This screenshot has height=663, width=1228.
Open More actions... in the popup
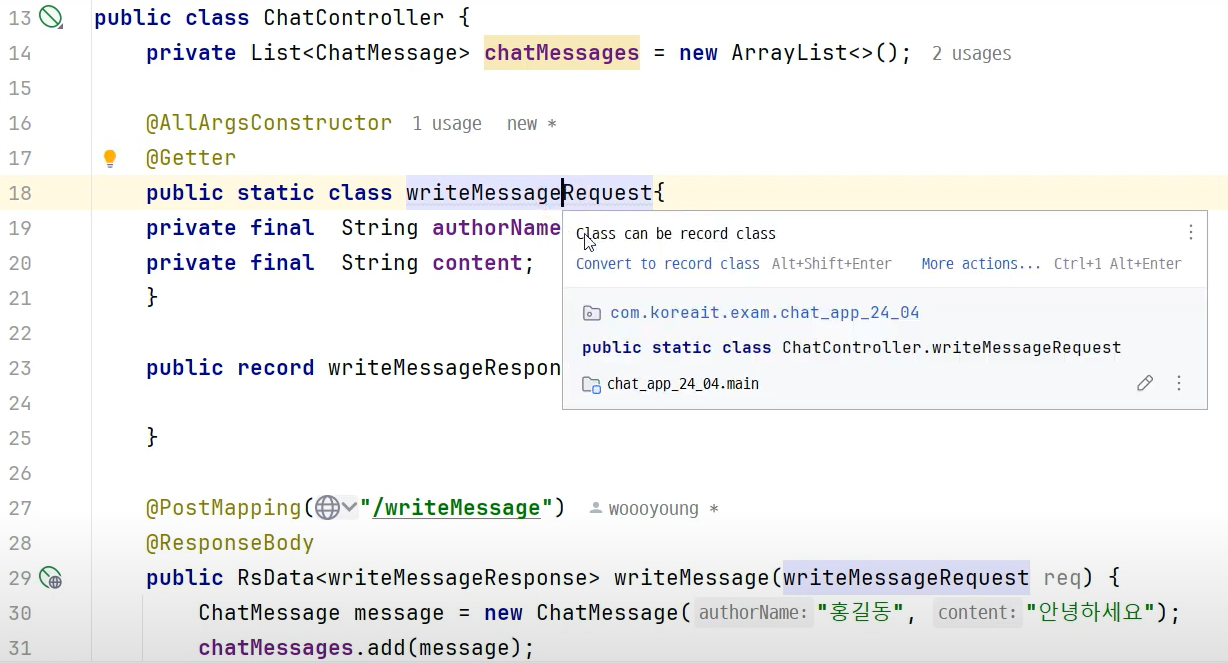982,264
